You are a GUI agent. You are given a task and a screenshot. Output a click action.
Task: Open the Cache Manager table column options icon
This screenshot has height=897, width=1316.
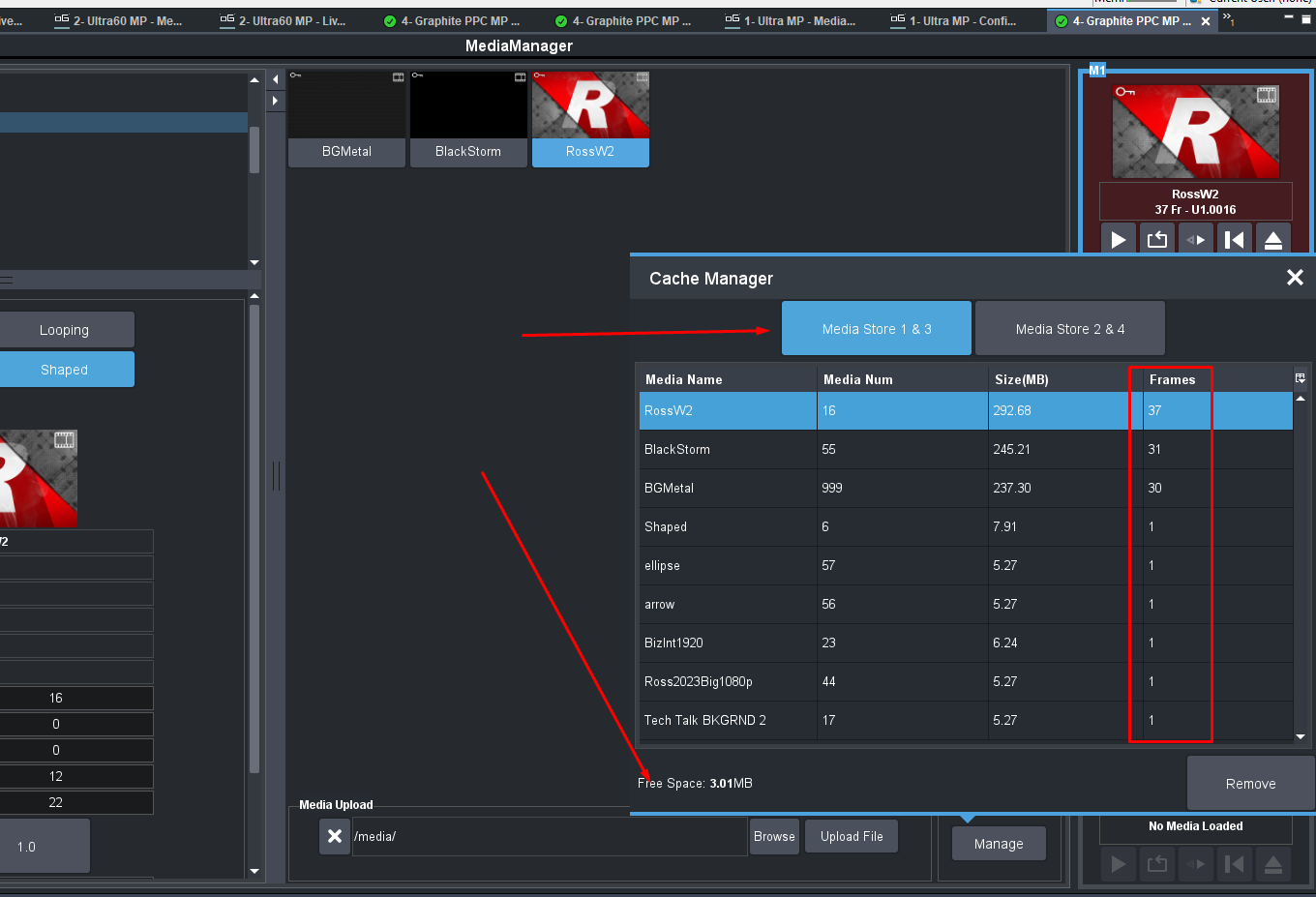point(1301,378)
